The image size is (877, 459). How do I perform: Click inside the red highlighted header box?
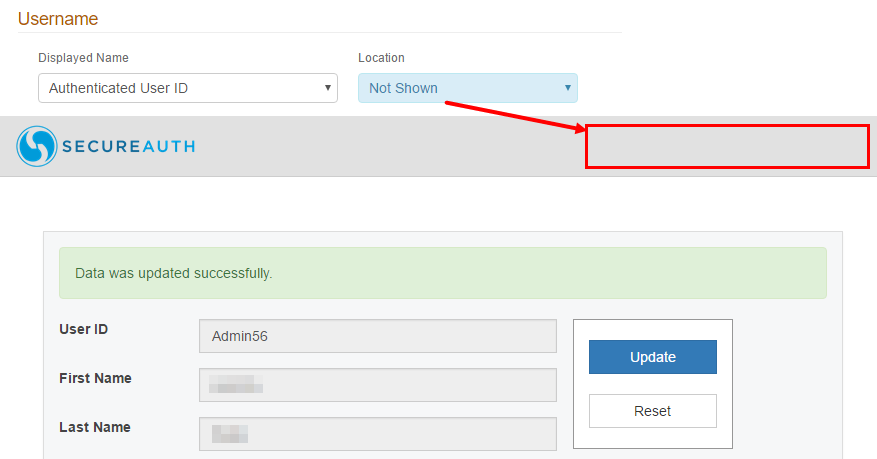click(x=727, y=147)
